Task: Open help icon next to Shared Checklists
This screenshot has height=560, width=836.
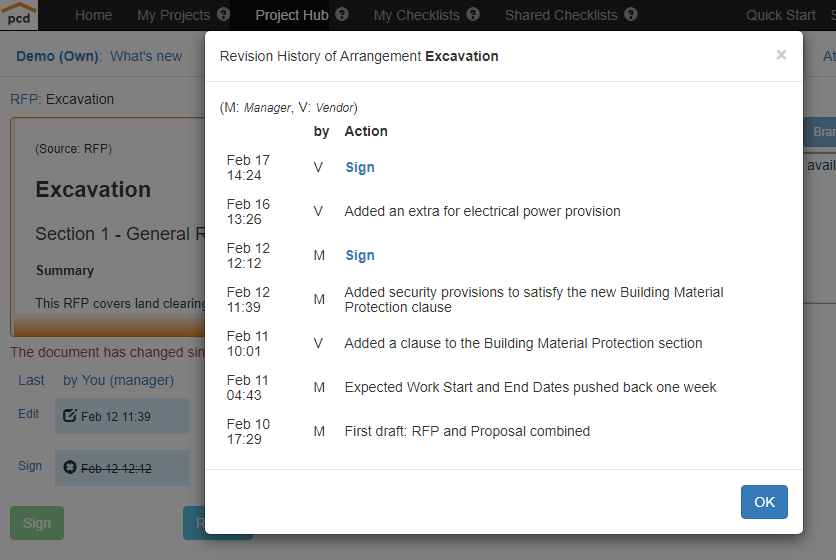Action: point(631,14)
